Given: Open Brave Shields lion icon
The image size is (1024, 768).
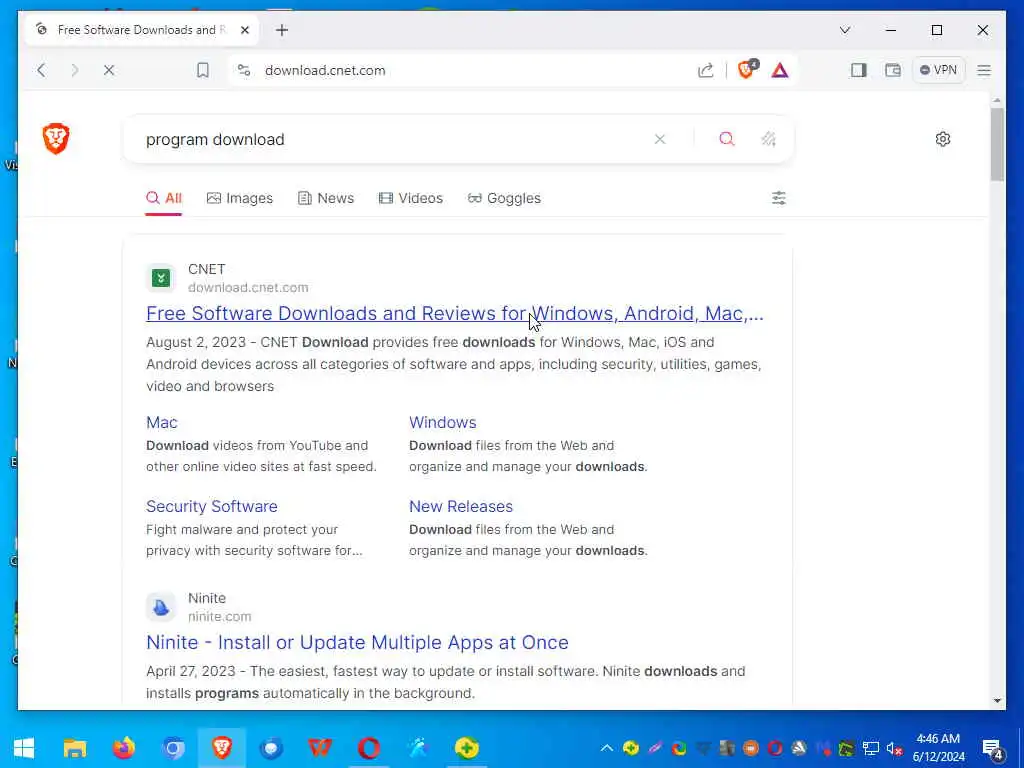Looking at the screenshot, I should click(746, 69).
